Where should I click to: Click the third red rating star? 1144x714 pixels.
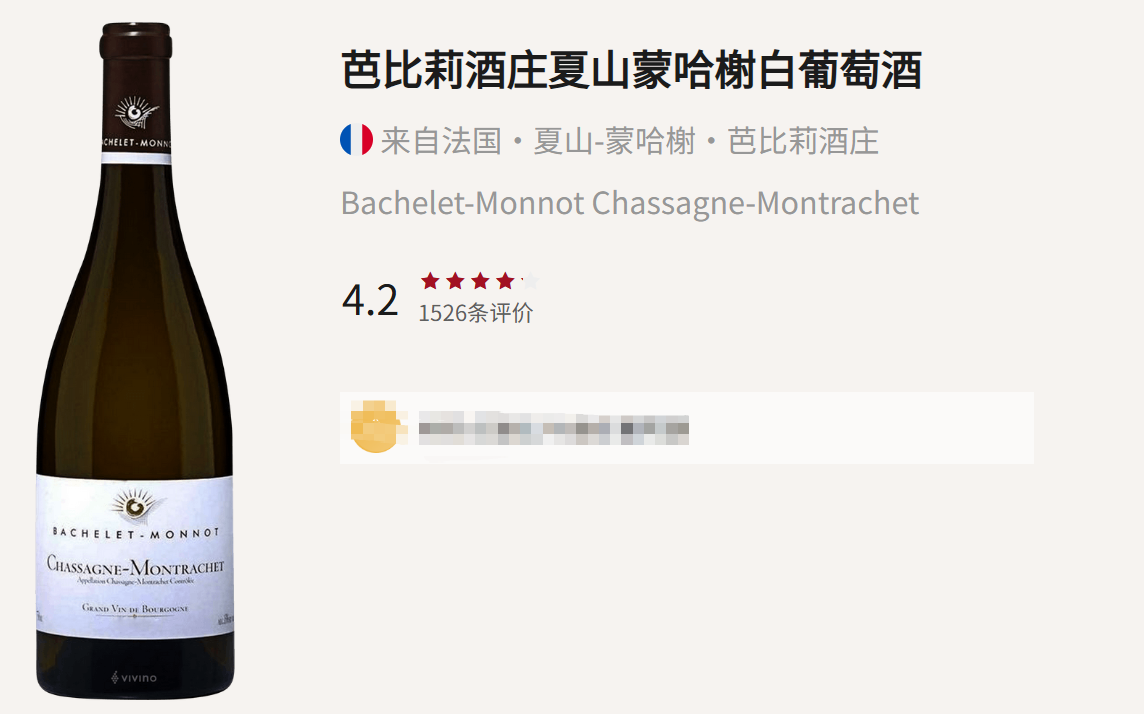pos(480,280)
